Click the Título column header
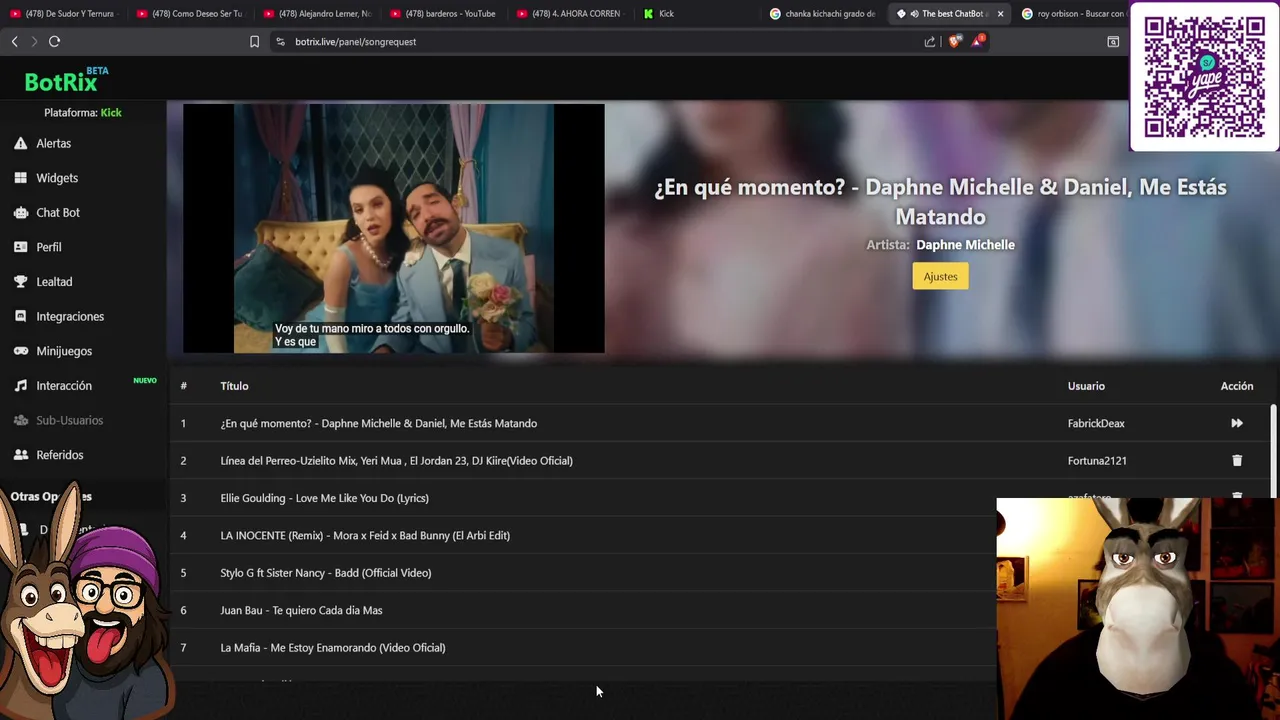Viewport: 1280px width, 720px height. click(x=234, y=386)
